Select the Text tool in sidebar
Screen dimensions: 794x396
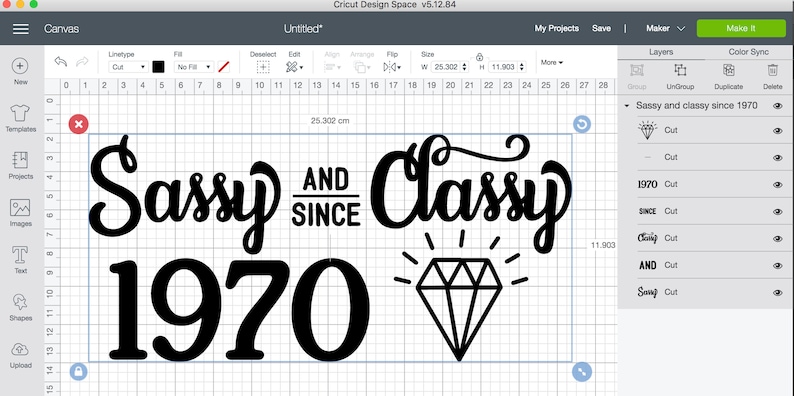[x=20, y=260]
